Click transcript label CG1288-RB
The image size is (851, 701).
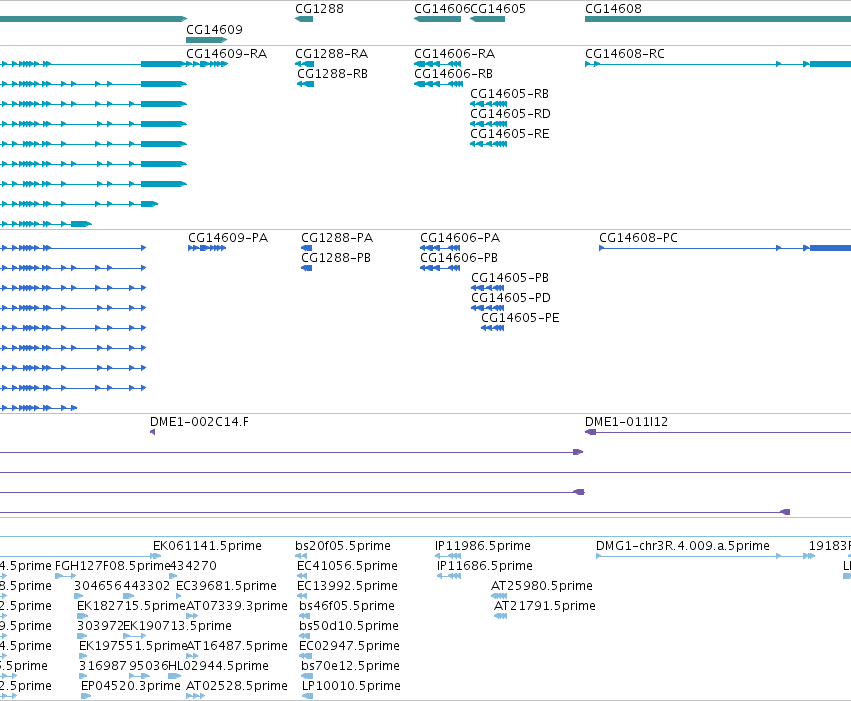[333, 74]
